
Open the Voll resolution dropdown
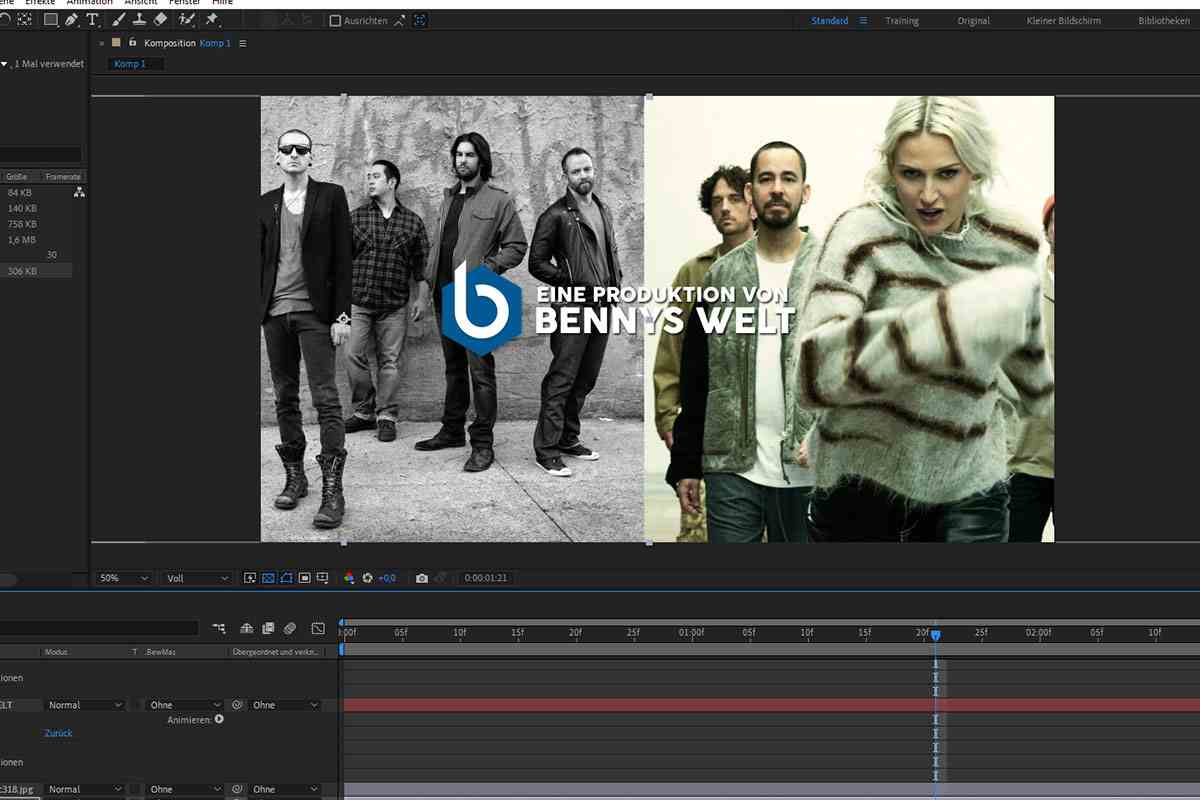[x=197, y=578]
